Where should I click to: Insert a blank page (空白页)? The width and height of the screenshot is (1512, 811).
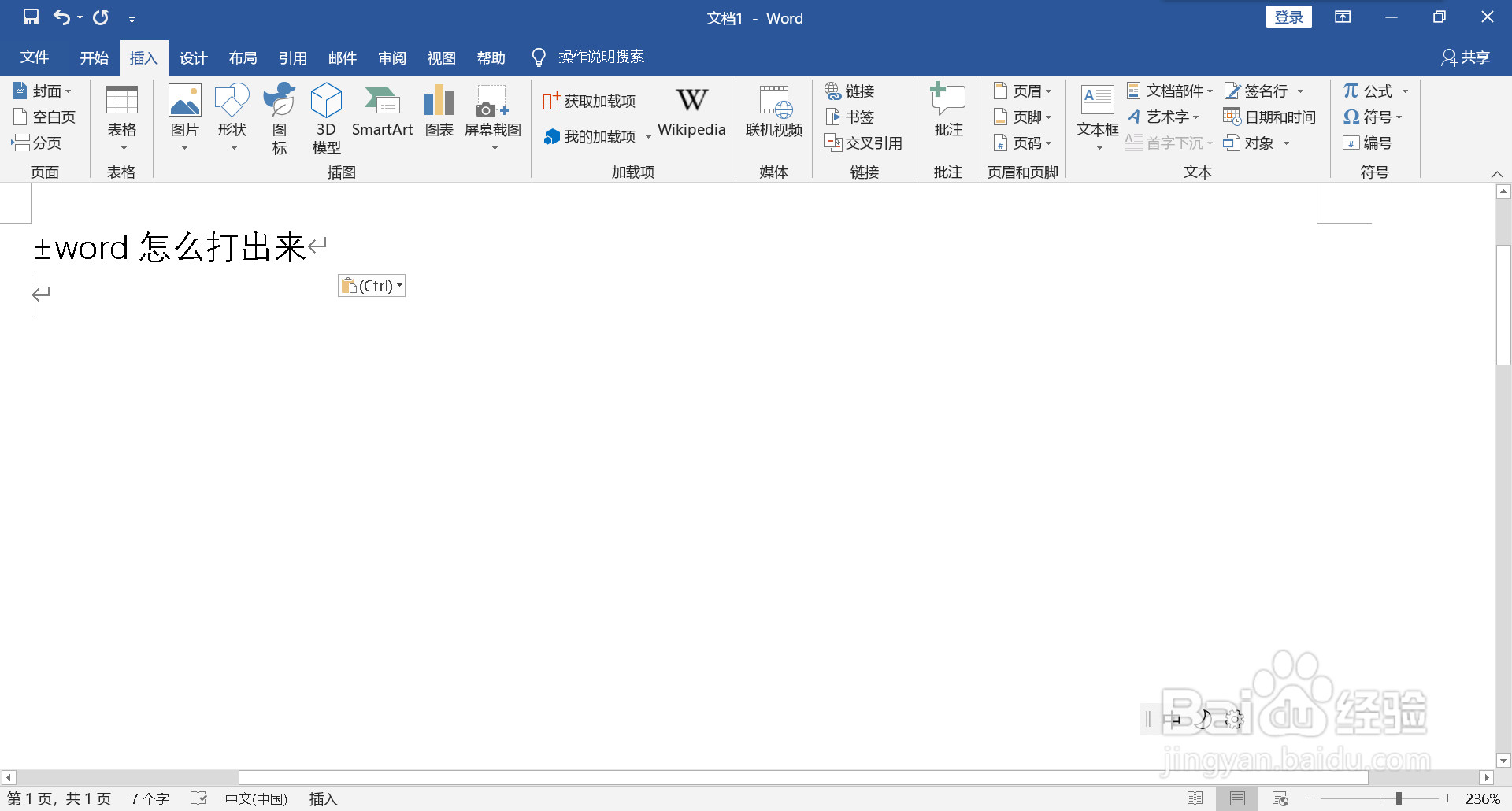point(45,117)
